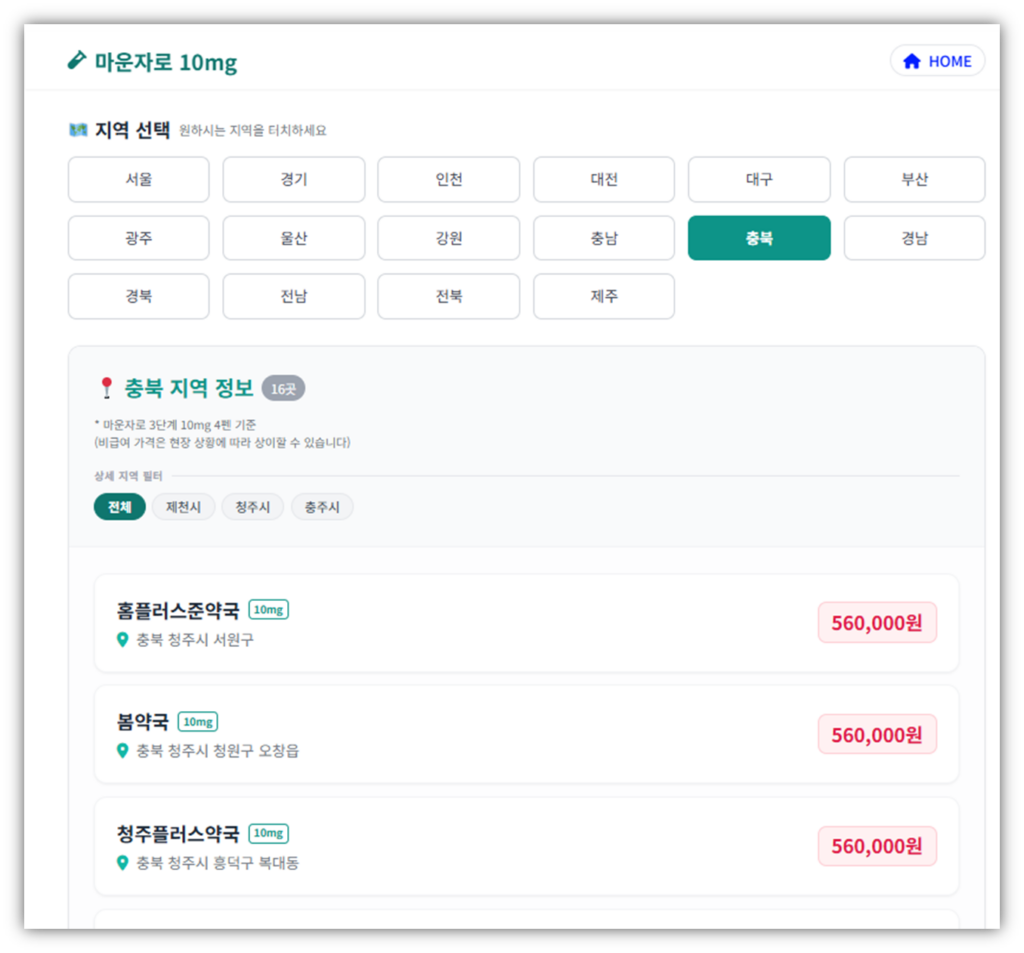Image resolution: width=1024 pixels, height=953 pixels.
Task: Select the 제천시 filter chip
Action: click(183, 507)
